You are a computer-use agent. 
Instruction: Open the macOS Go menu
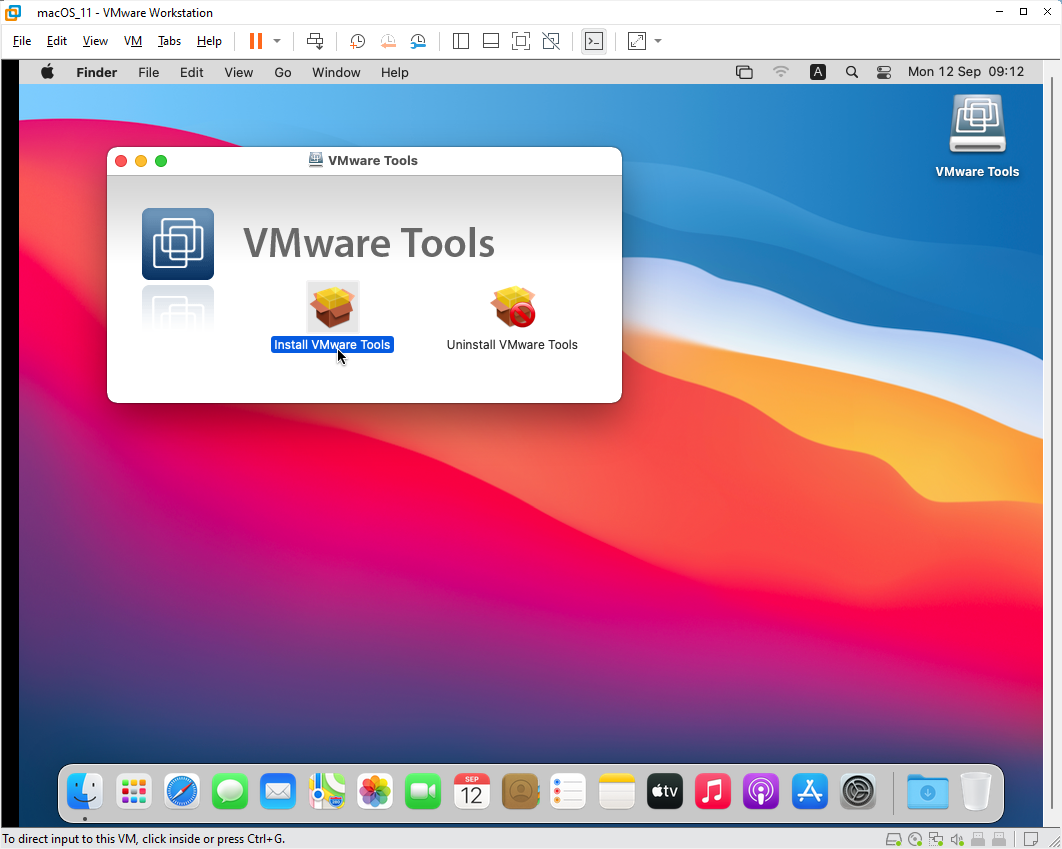click(x=283, y=72)
